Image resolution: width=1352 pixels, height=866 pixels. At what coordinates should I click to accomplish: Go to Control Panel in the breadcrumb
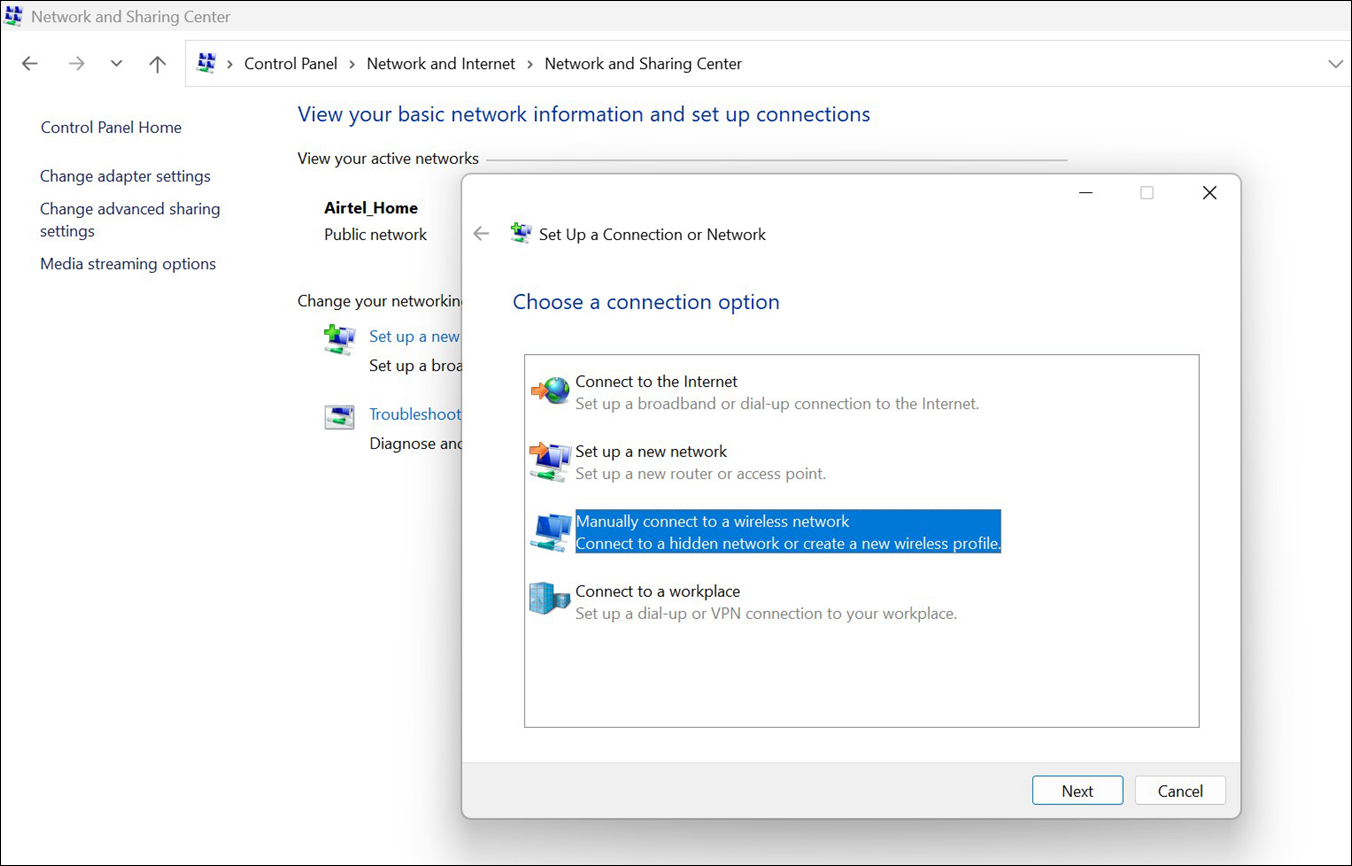(x=291, y=64)
